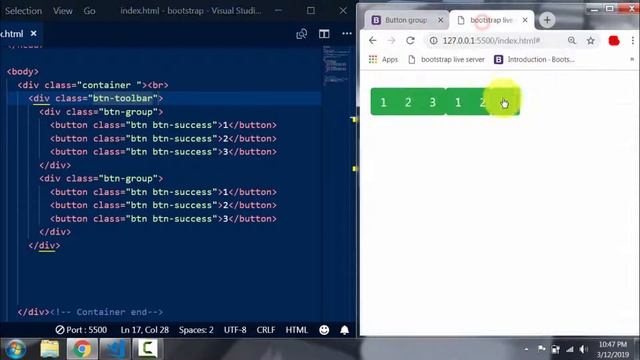Screen dimensions: 640x360
Task: Click the feedback smiley icon
Action: coord(324,330)
